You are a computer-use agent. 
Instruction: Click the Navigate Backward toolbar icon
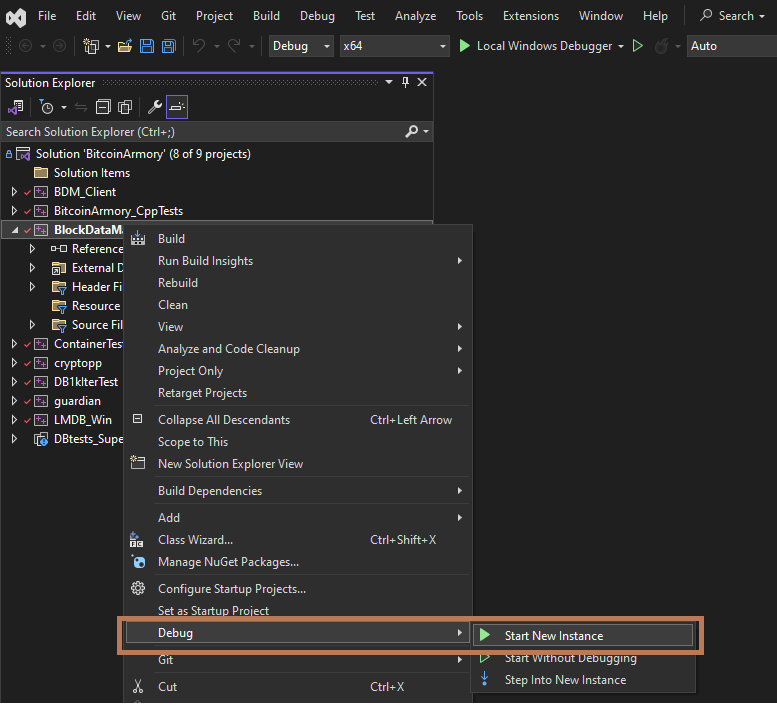coord(25,46)
